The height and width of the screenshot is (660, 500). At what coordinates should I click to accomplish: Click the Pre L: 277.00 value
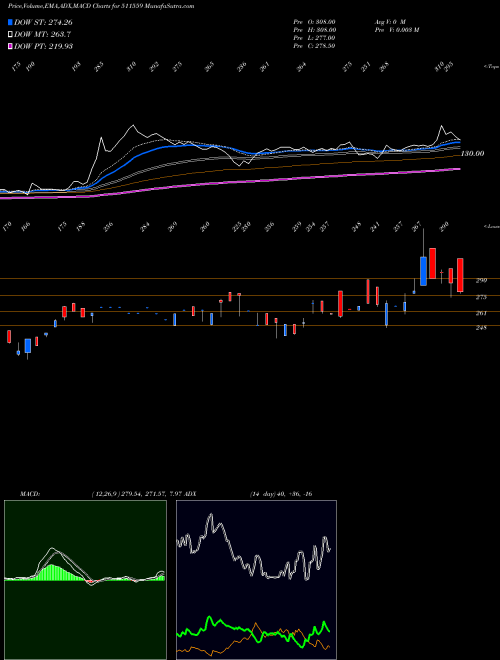click(314, 38)
